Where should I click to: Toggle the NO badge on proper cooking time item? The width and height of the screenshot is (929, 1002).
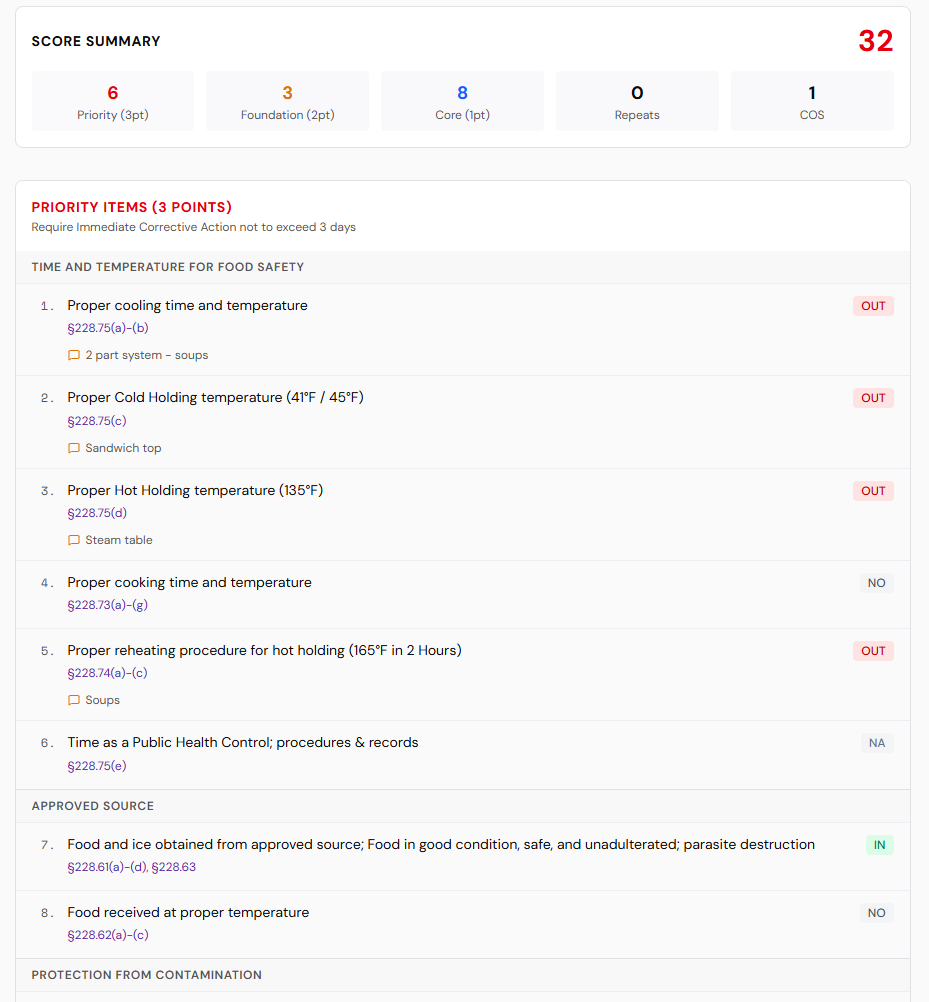pyautogui.click(x=876, y=582)
